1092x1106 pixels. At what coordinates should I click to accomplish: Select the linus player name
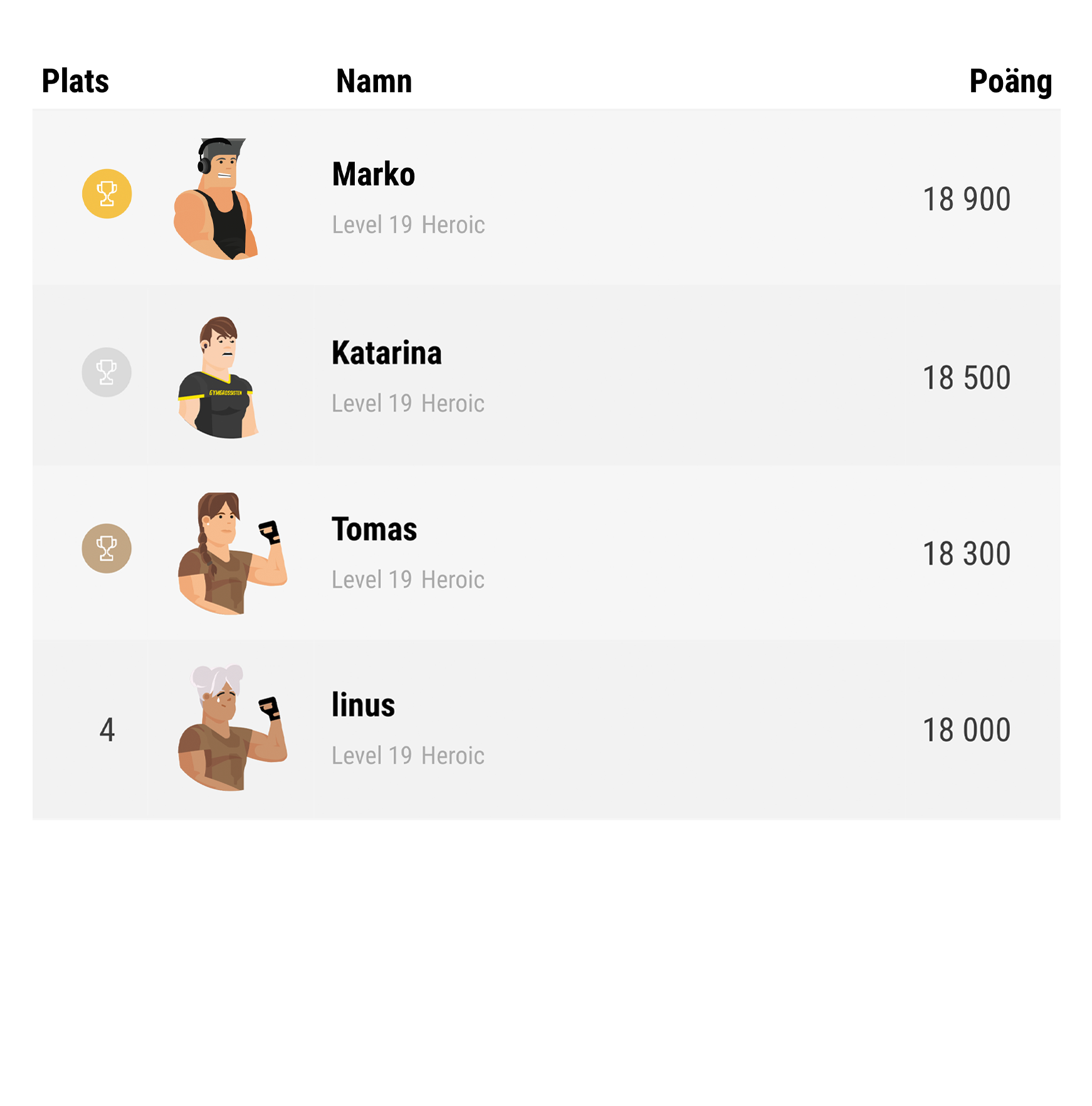click(x=364, y=705)
